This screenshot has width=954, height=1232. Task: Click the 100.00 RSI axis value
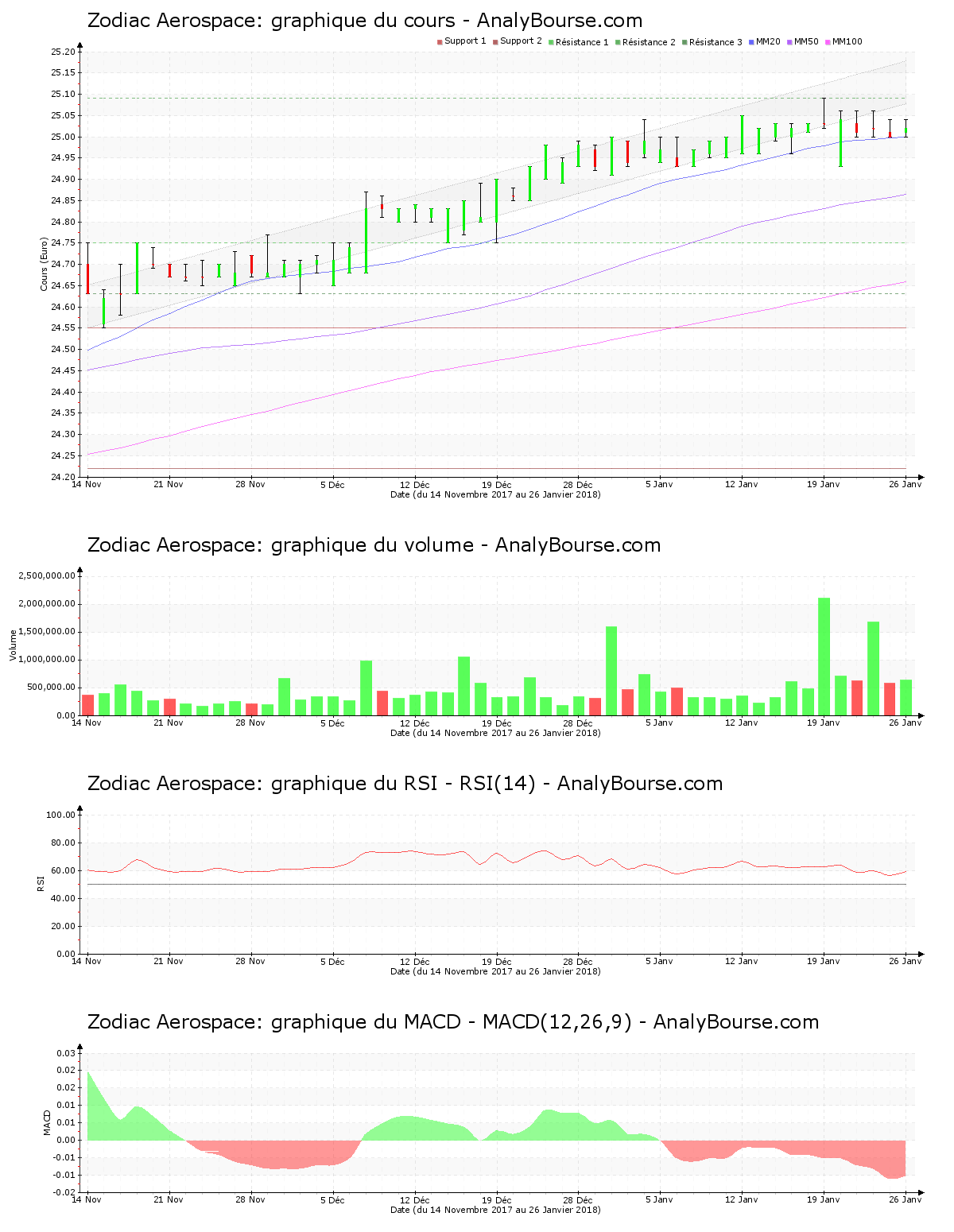[61, 815]
